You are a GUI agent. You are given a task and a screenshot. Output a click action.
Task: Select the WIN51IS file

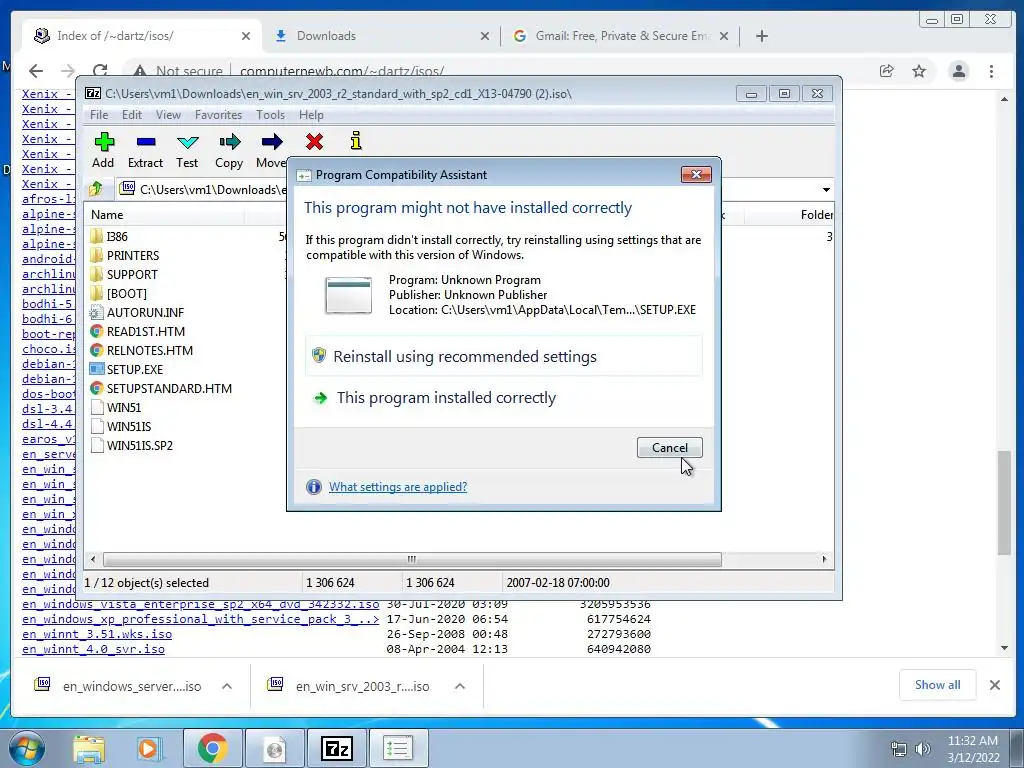click(129, 426)
